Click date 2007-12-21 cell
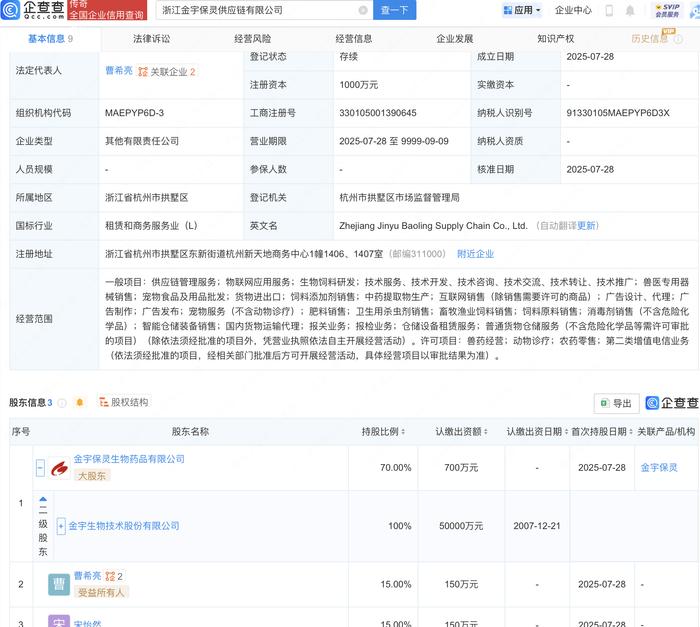This screenshot has height=627, width=700. (537, 526)
